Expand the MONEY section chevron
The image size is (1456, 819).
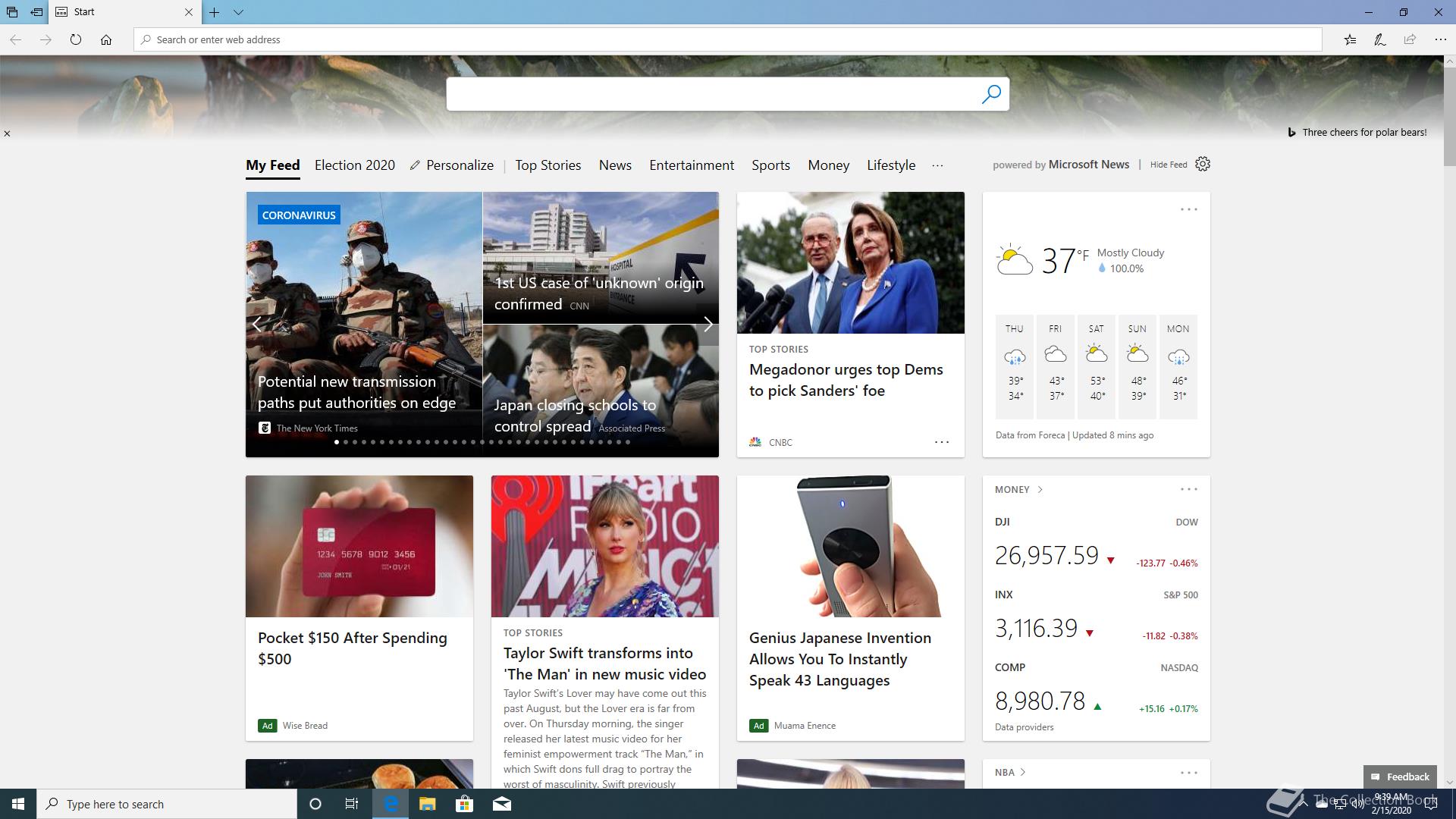tap(1040, 490)
